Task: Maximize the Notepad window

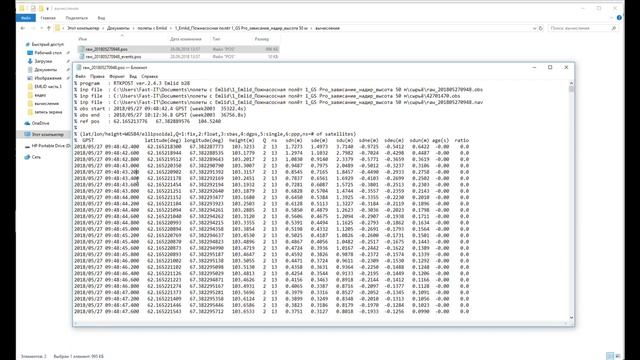Action: (x=550, y=67)
